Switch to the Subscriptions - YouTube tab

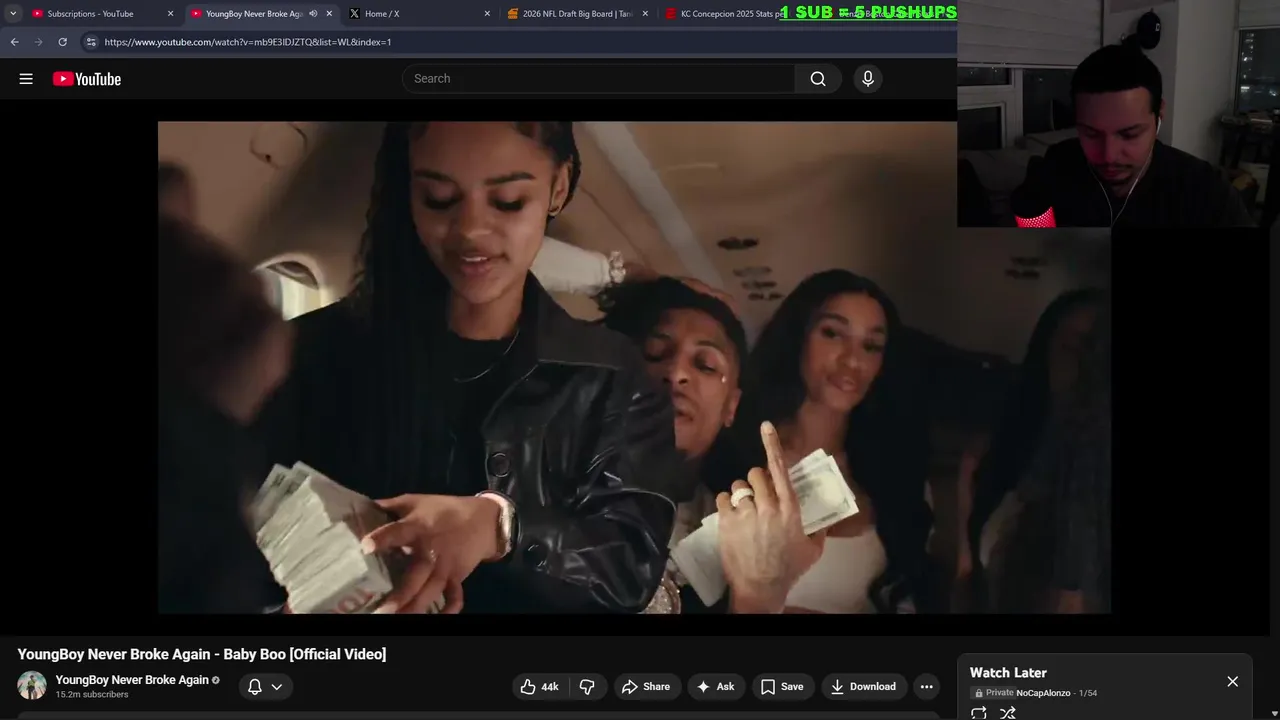click(102, 14)
